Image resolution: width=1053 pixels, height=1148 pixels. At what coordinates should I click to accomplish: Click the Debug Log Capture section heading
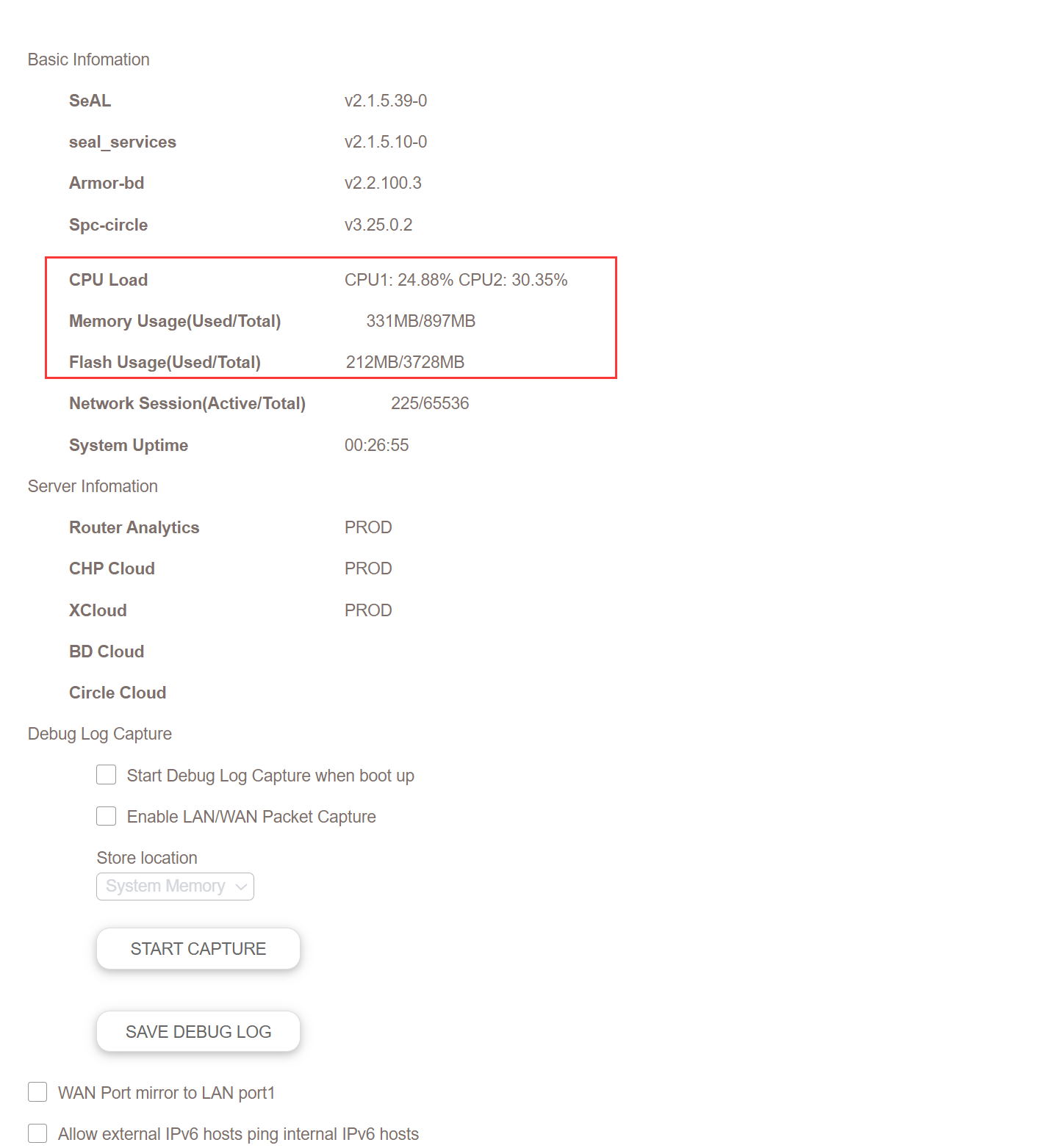click(x=100, y=734)
